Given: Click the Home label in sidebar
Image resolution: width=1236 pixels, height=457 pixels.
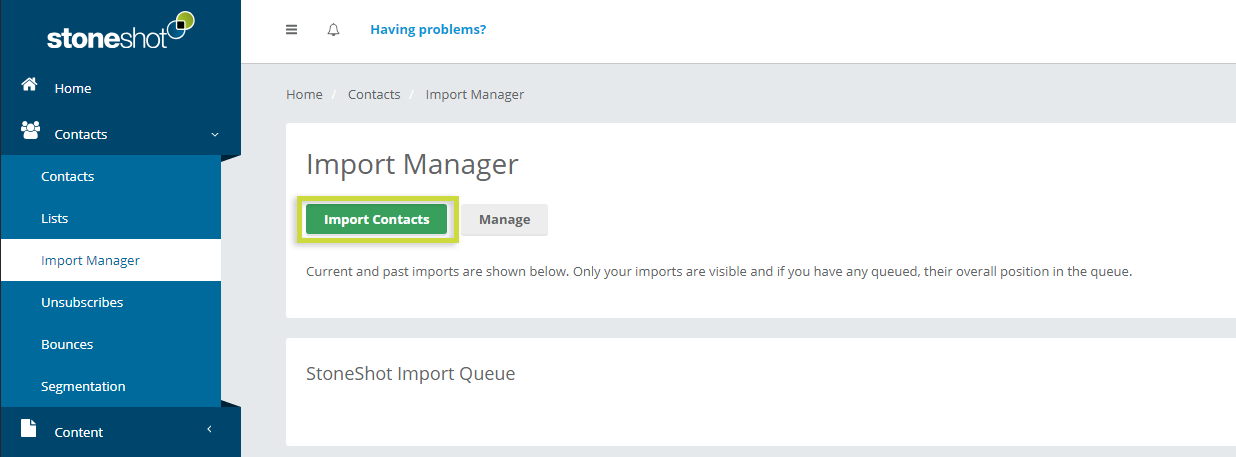Looking at the screenshot, I should 73,88.
